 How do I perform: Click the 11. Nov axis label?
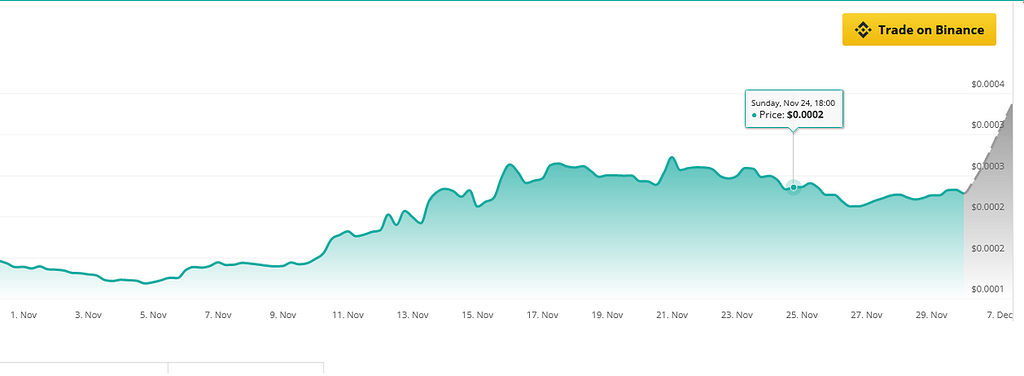[347, 315]
